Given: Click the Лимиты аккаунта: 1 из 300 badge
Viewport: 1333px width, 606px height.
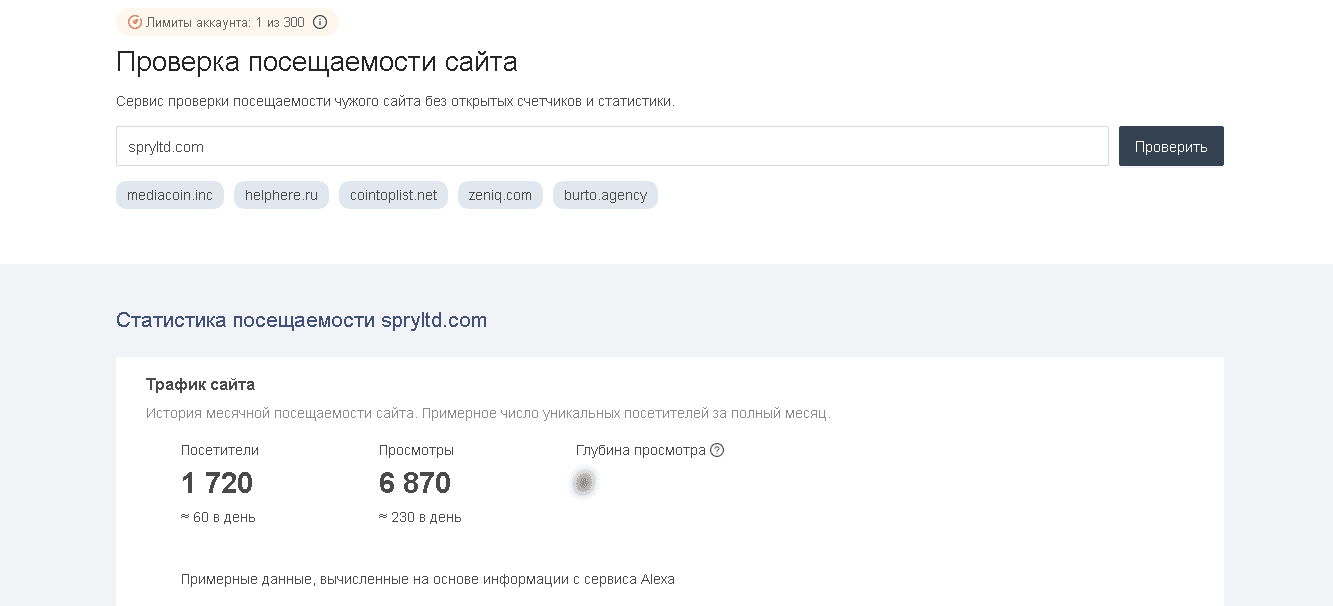Looking at the screenshot, I should (x=222, y=21).
